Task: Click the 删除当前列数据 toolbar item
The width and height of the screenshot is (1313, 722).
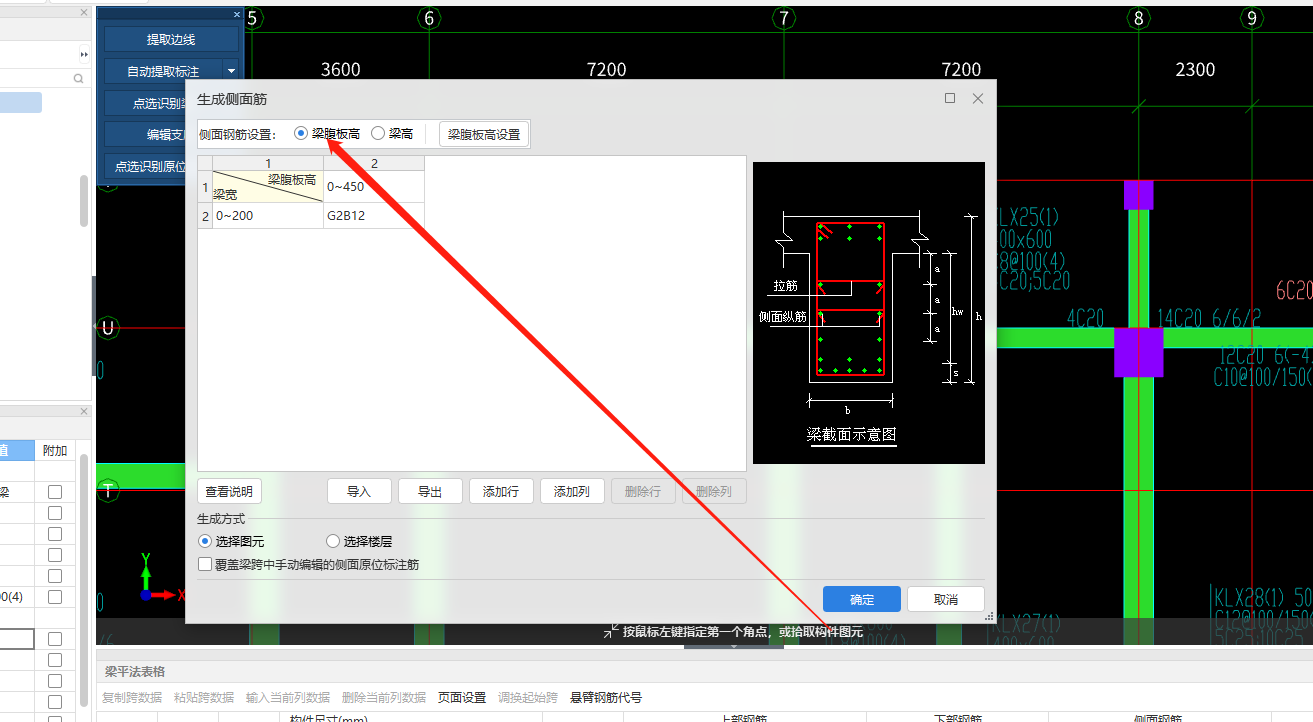Action: point(384,697)
